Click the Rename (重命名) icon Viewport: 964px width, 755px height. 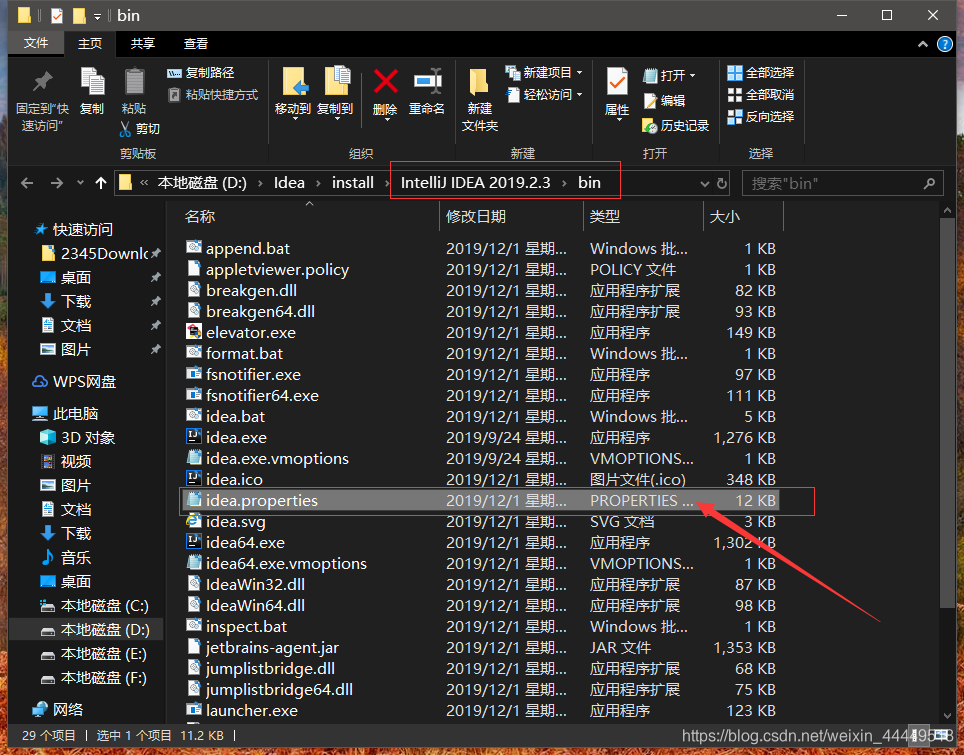(427, 82)
